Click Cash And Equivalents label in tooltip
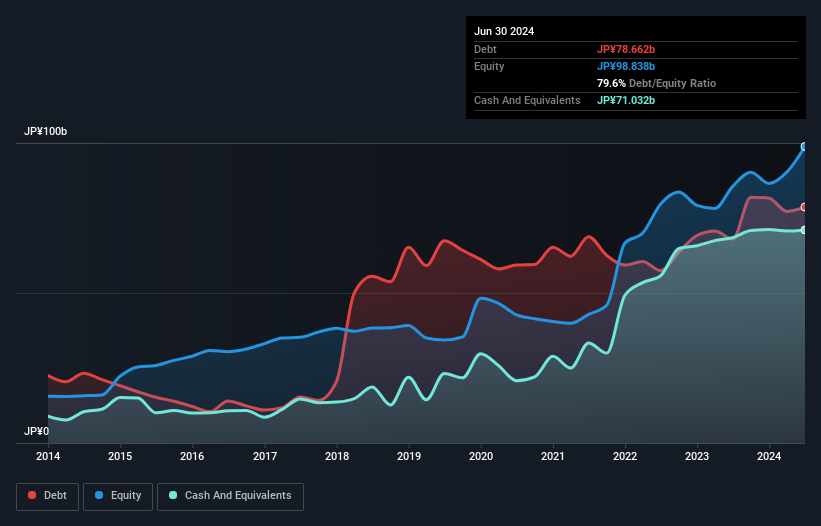The width and height of the screenshot is (821, 526). click(527, 100)
